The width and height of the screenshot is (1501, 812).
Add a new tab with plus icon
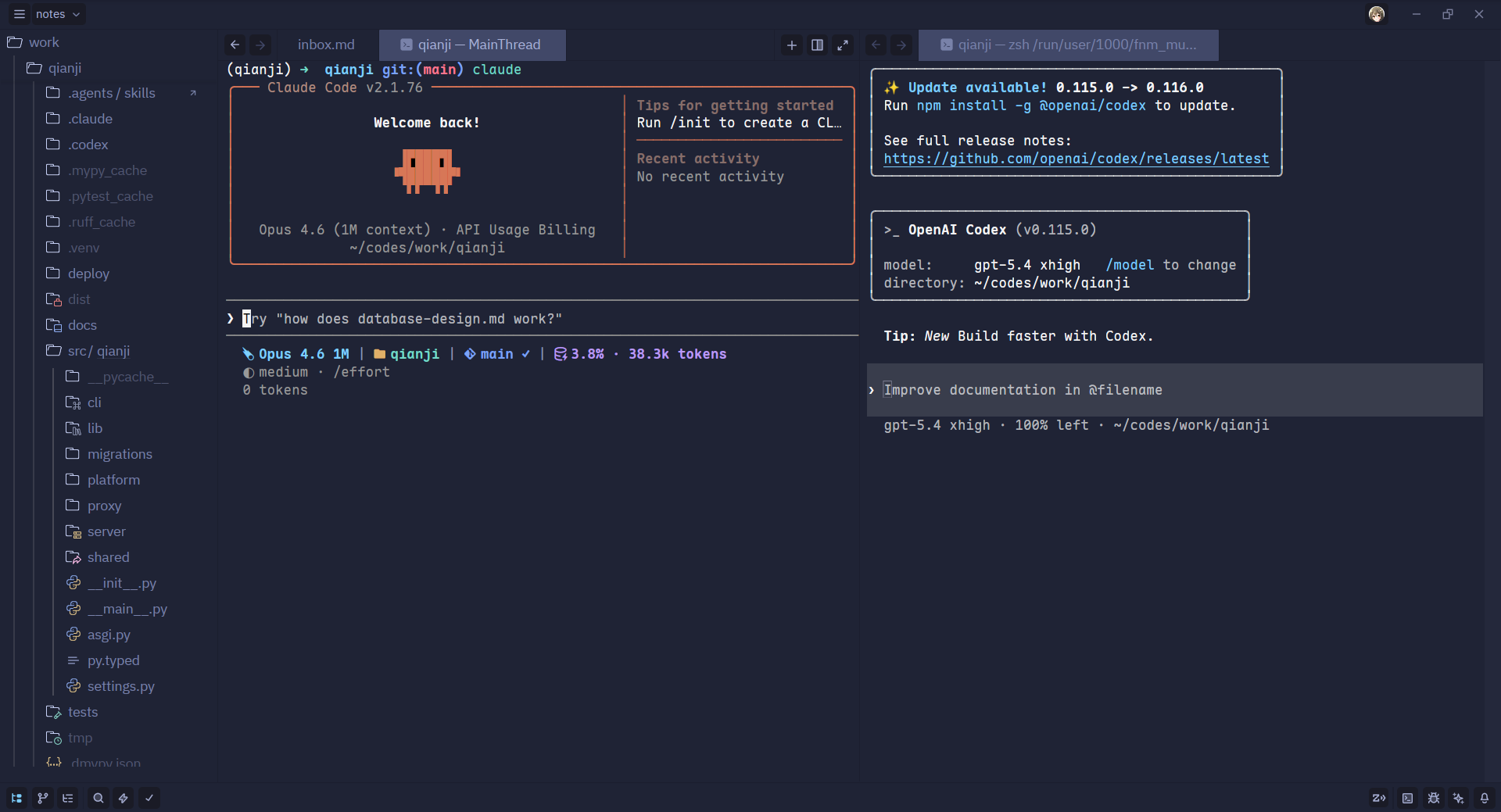click(791, 45)
